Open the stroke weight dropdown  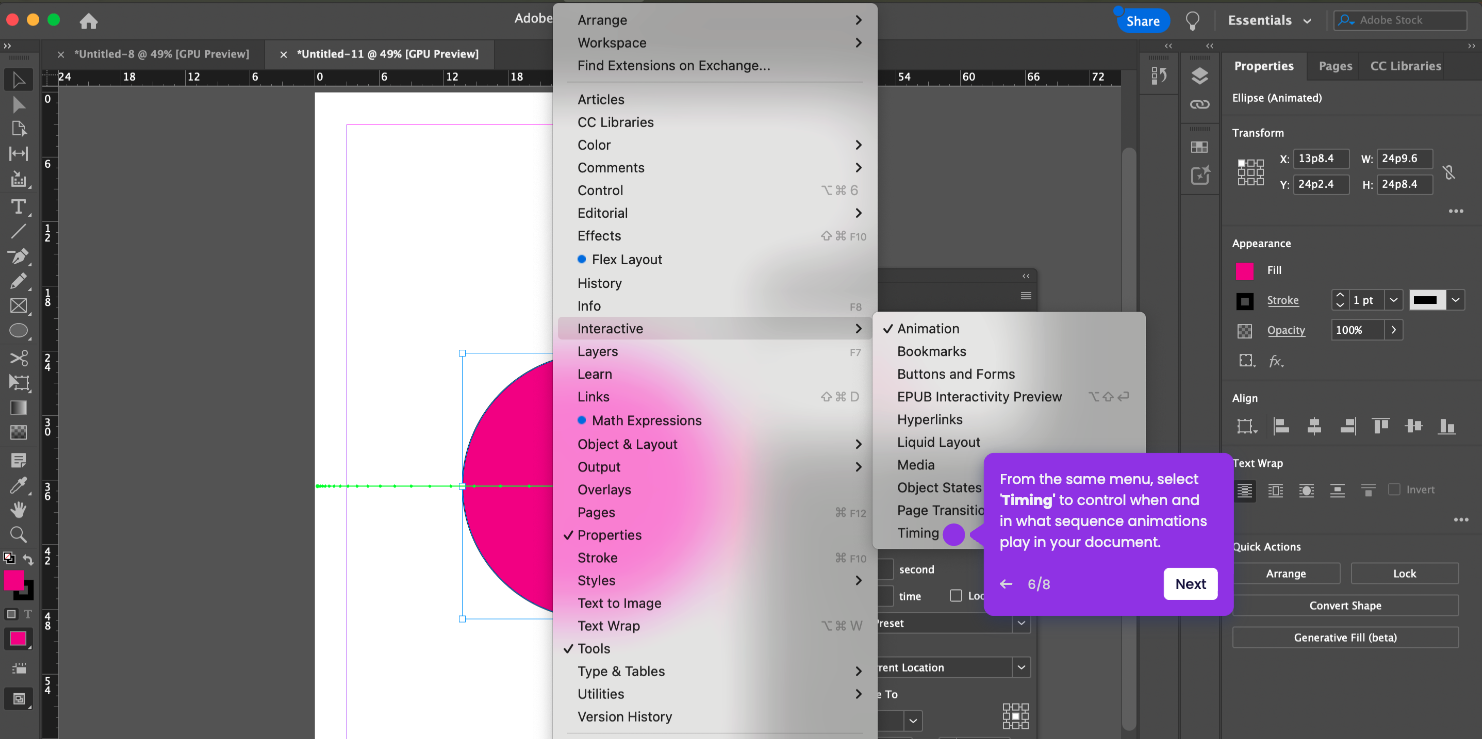coord(1392,300)
